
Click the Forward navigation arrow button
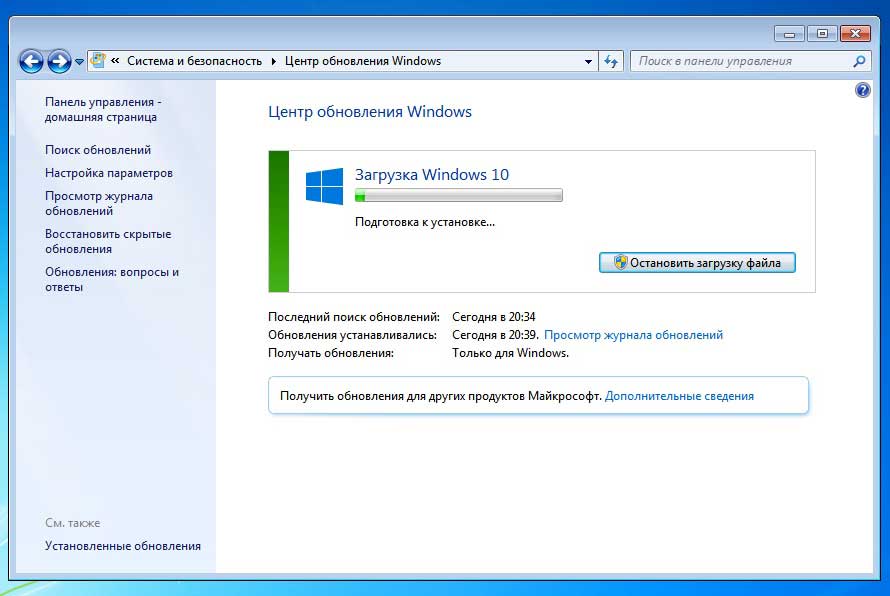(59, 61)
